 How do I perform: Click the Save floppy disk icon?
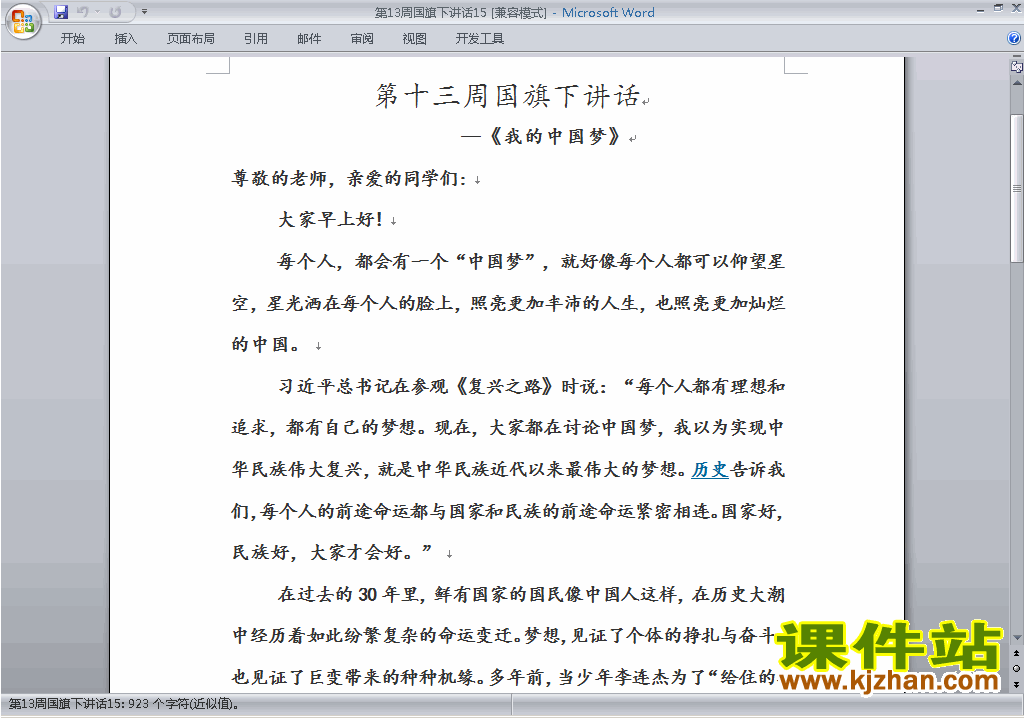61,12
